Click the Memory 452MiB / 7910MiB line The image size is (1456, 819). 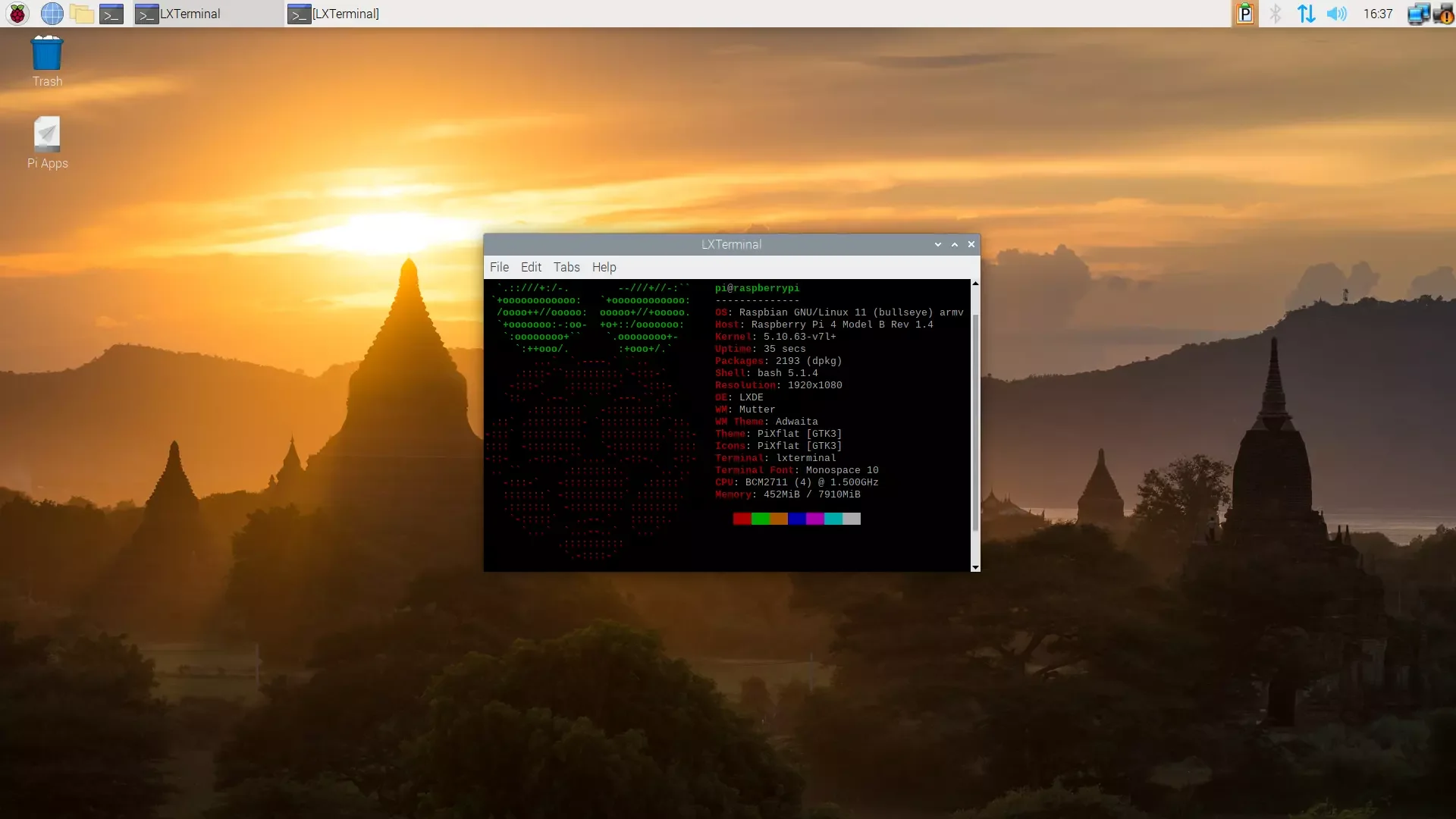[x=787, y=494]
